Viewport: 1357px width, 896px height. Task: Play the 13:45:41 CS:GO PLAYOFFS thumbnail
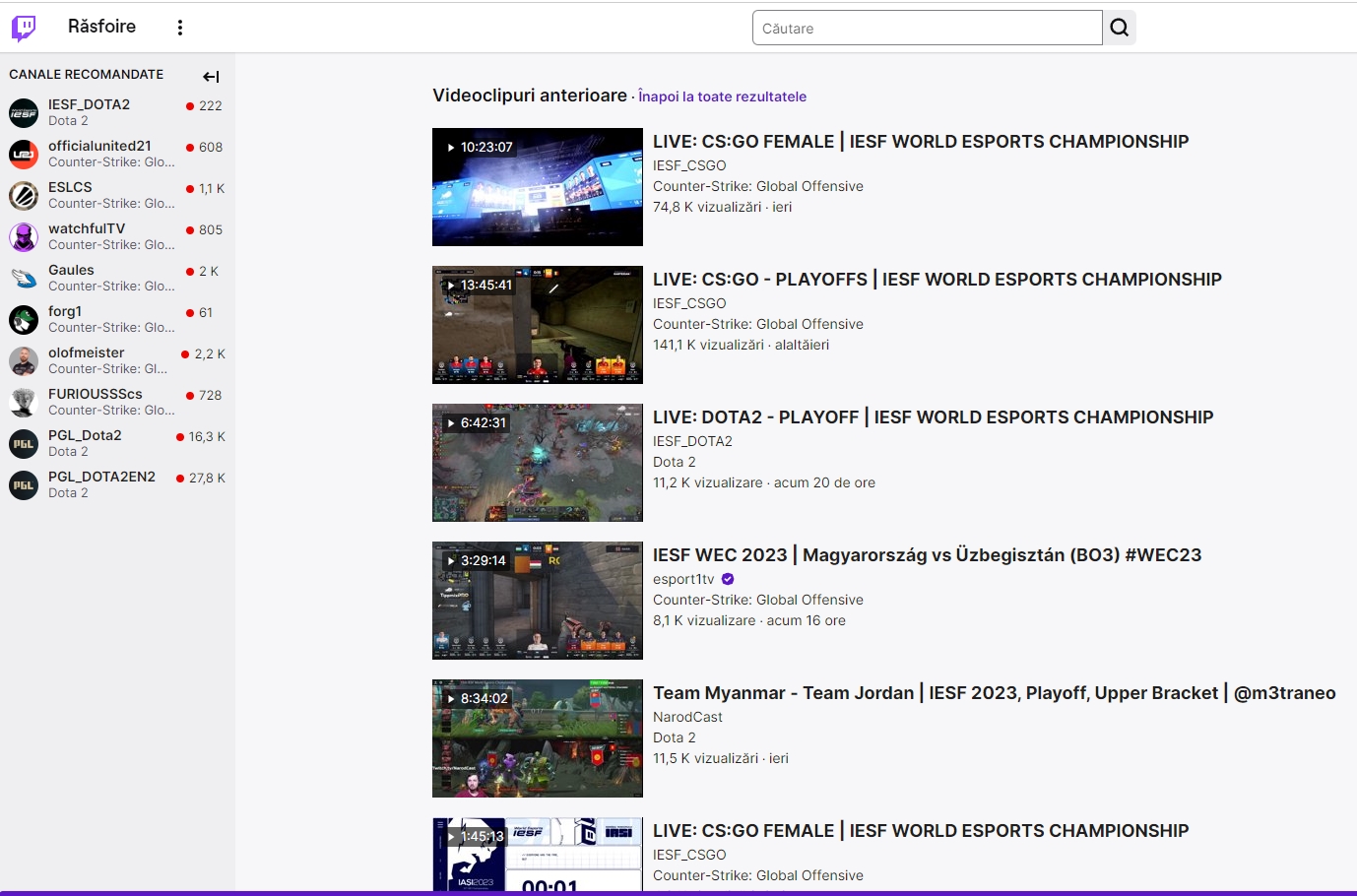point(538,325)
